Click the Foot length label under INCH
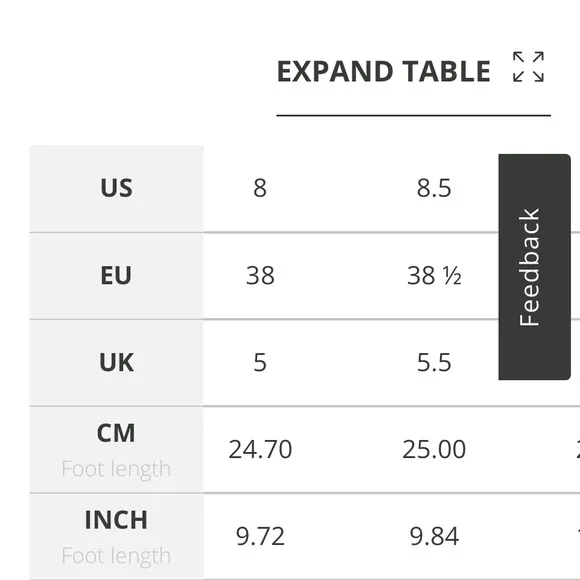Screen dimensions: 580x580 coord(116,556)
